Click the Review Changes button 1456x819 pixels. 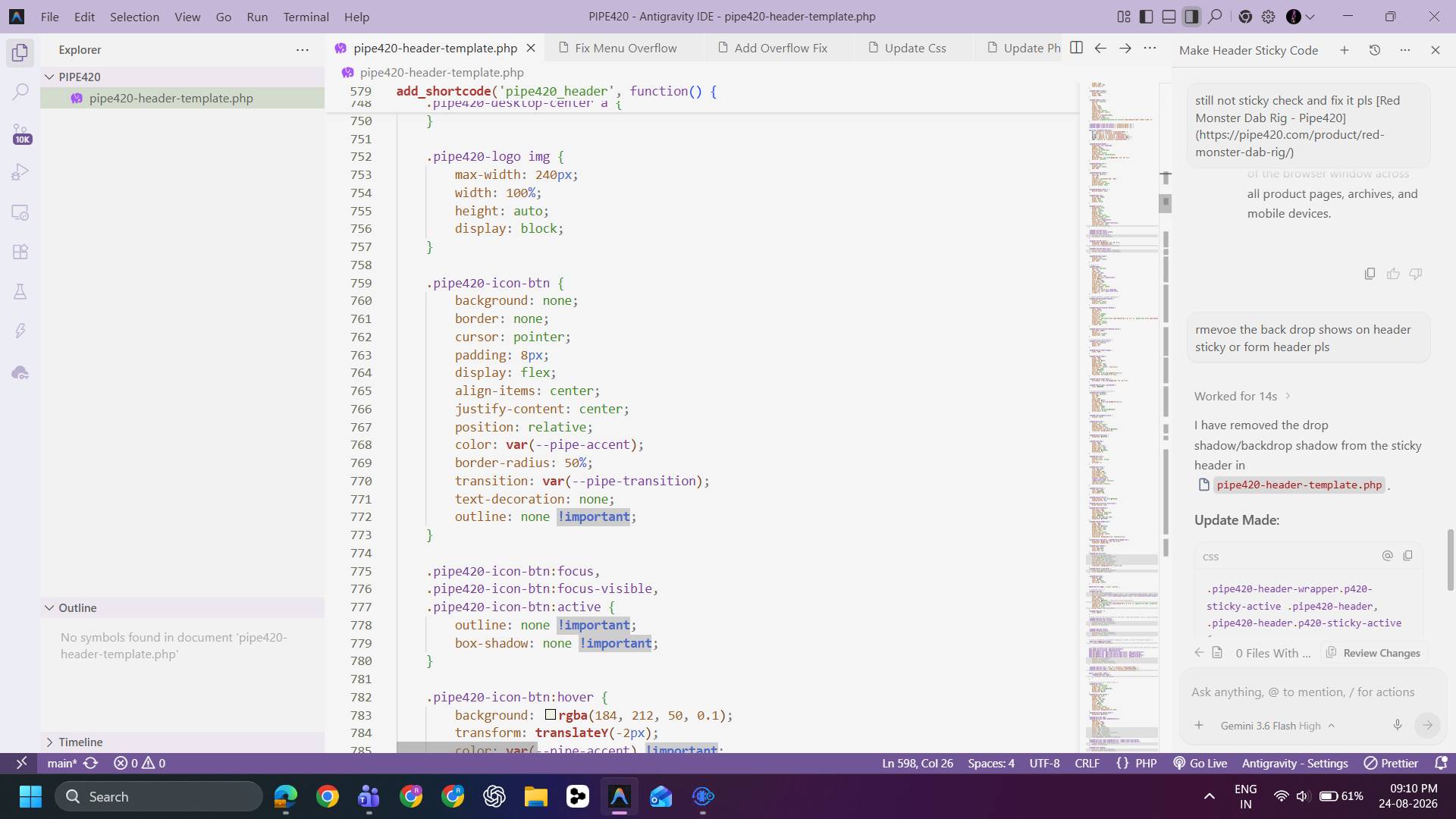(x=1373, y=653)
